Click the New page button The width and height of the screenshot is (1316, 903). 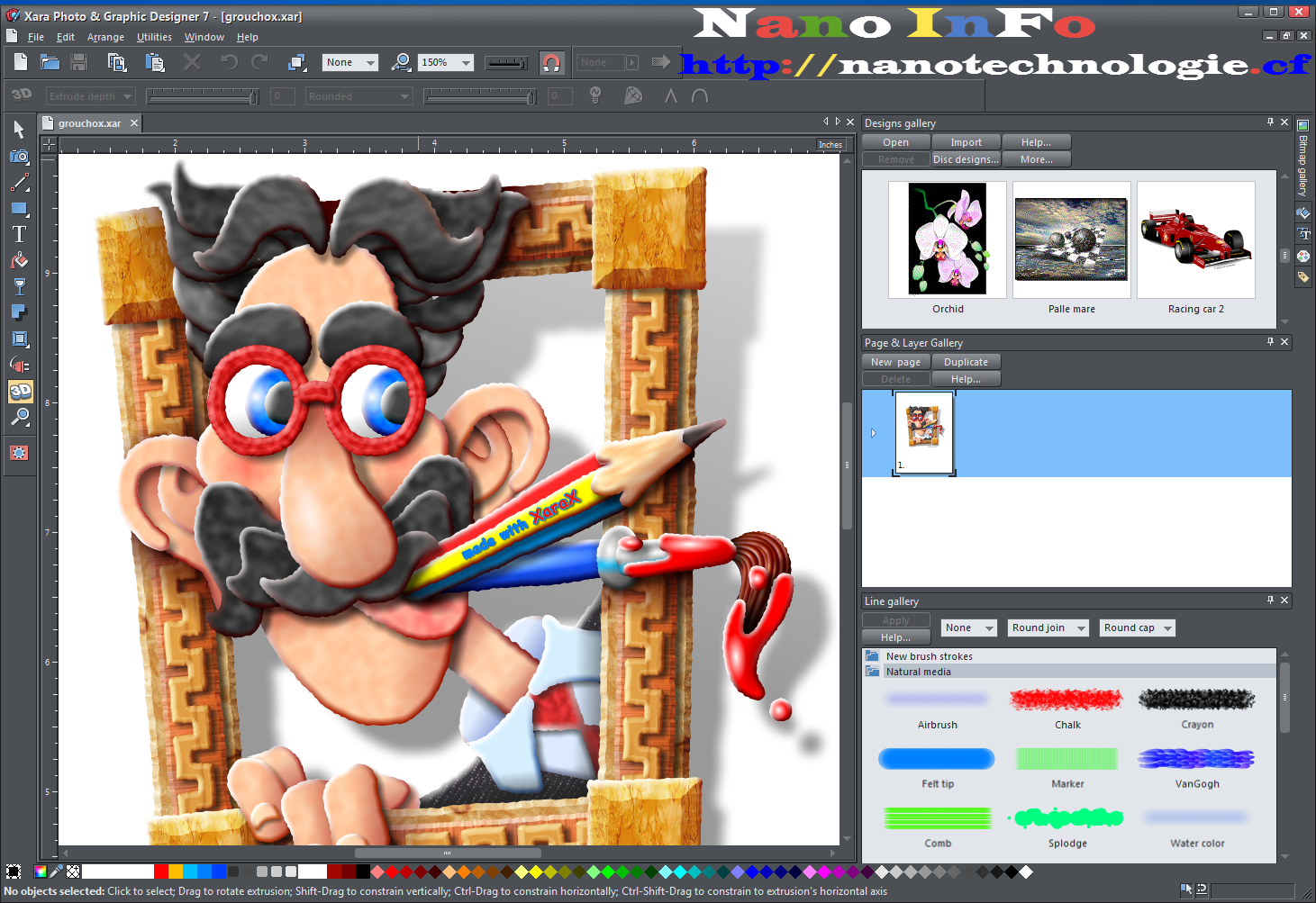[x=895, y=362]
